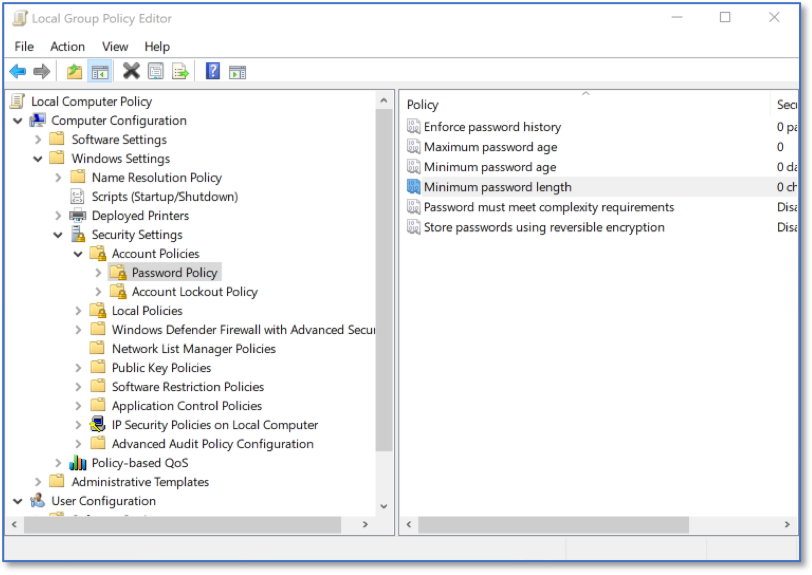Click the Scripts (Startup/Shutdown) icon

[x=77, y=196]
